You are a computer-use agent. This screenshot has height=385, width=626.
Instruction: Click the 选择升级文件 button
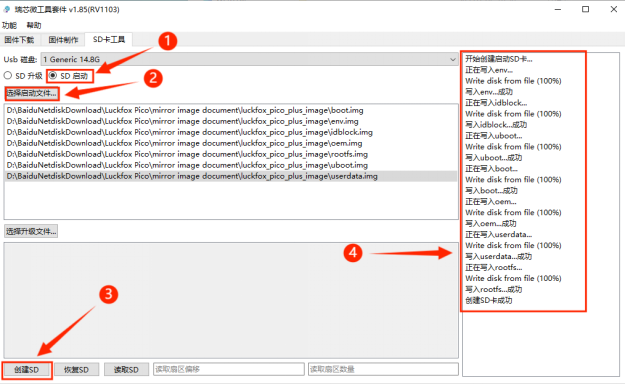tap(31, 231)
